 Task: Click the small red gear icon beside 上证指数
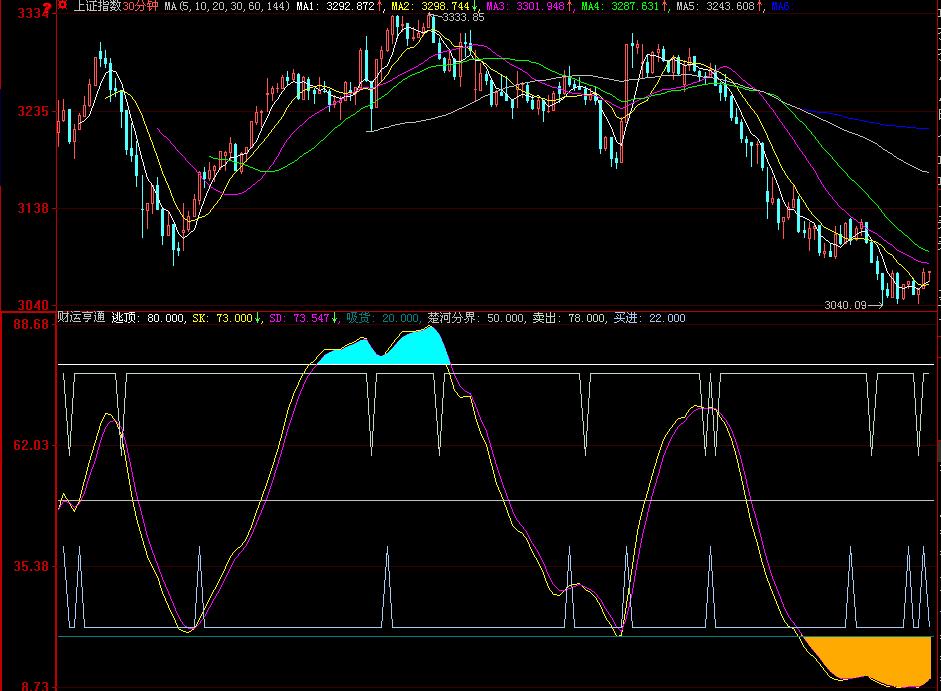63,6
